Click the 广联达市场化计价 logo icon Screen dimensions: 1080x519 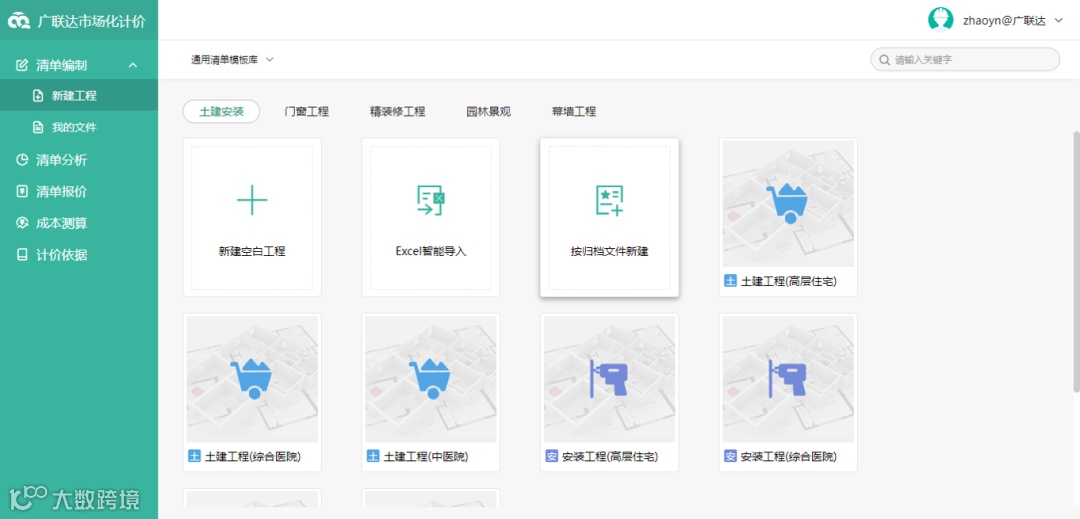pyautogui.click(x=19, y=21)
